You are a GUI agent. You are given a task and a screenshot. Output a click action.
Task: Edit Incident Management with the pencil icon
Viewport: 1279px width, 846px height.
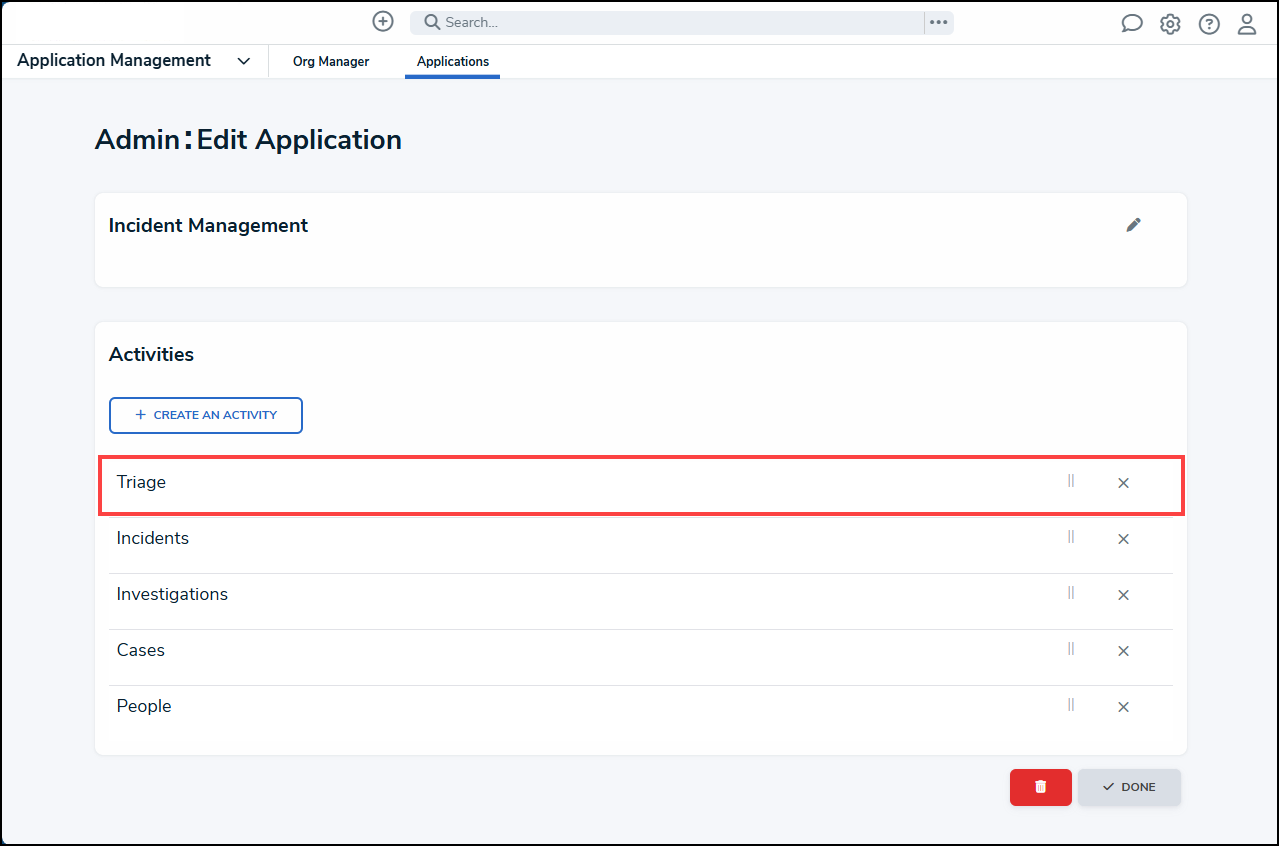coord(1133,225)
